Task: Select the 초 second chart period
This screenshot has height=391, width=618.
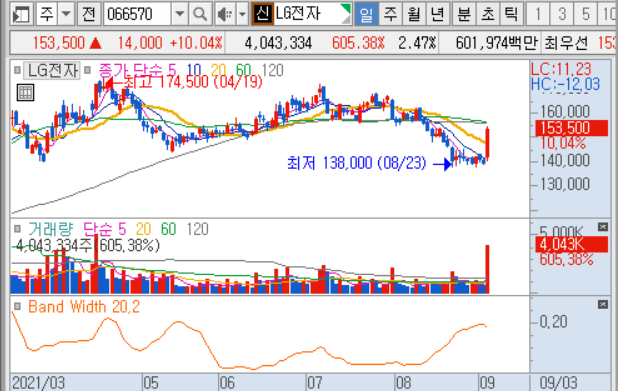Action: tap(488, 14)
